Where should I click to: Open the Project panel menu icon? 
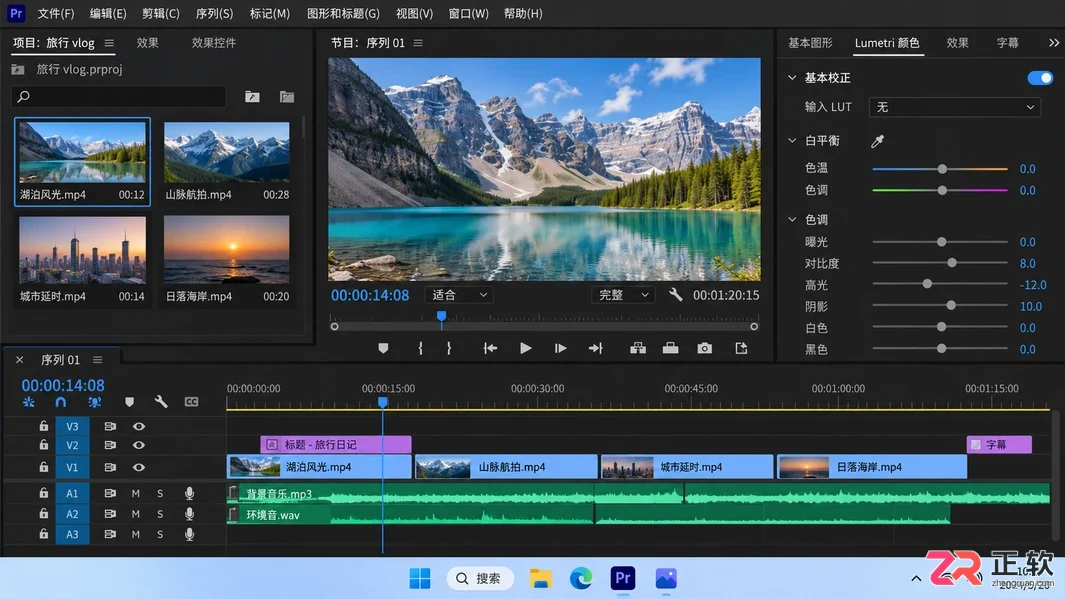click(x=109, y=43)
